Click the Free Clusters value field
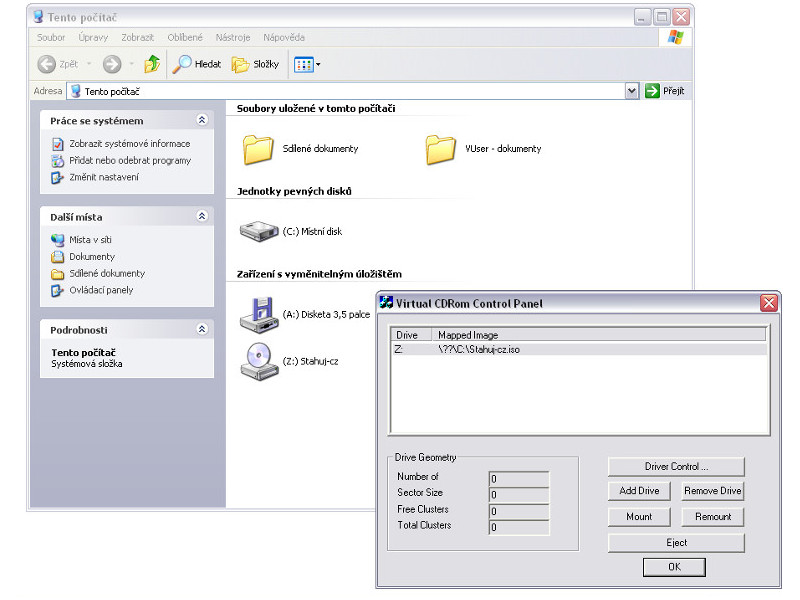This screenshot has height=600, width=800. 519,511
